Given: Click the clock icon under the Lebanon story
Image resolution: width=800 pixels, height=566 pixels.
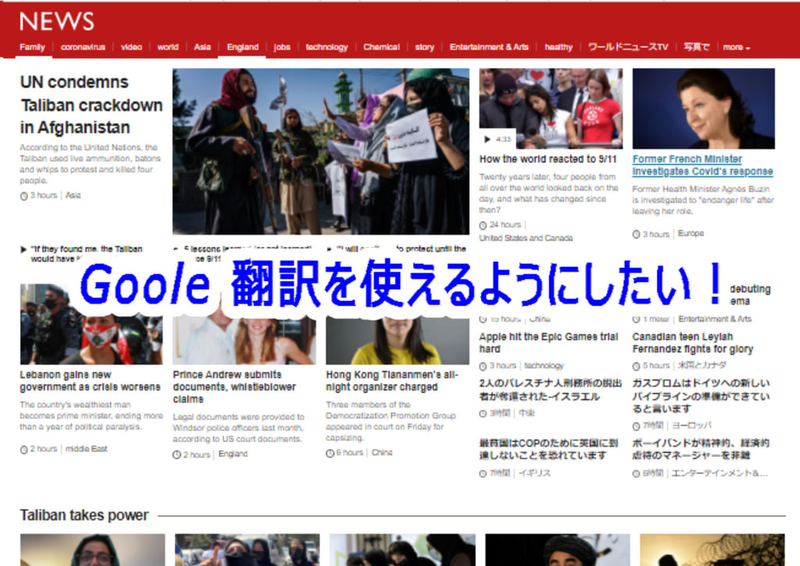Looking at the screenshot, I should [23, 450].
